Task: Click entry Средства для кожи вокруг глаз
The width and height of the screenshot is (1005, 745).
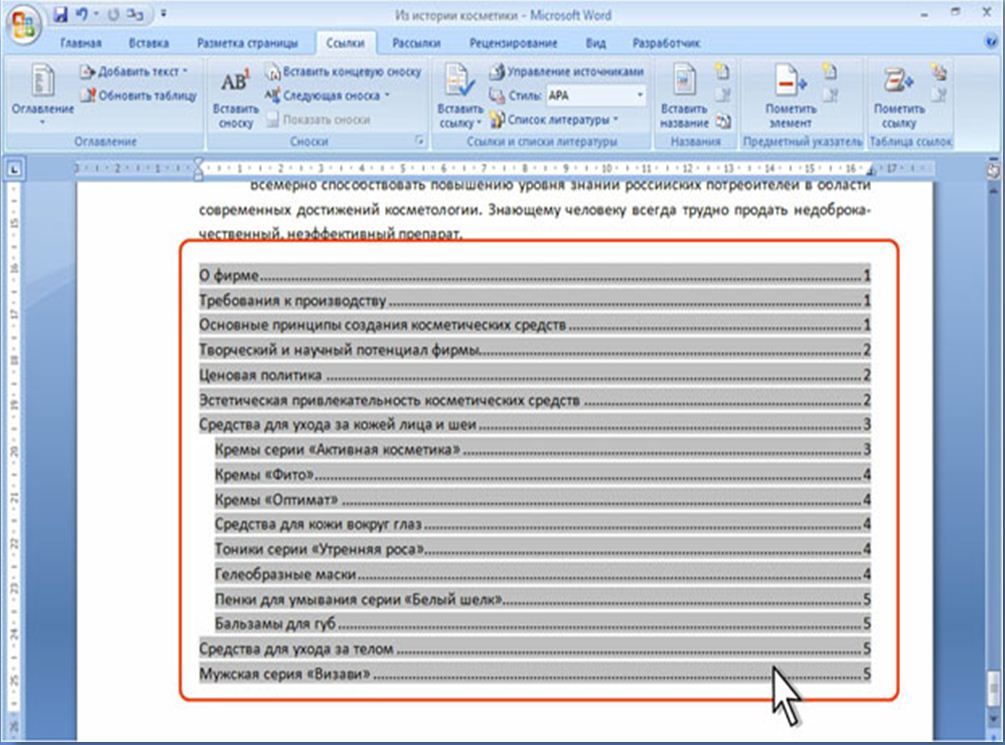Action: coord(542,524)
